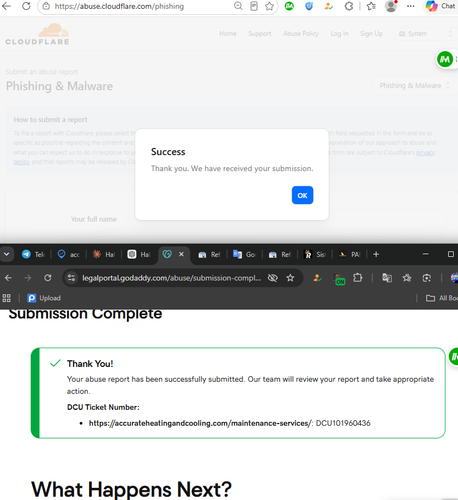The image size is (458, 500).
Task: Bookmark the GoDaddy page with star
Action: pyautogui.click(x=290, y=278)
